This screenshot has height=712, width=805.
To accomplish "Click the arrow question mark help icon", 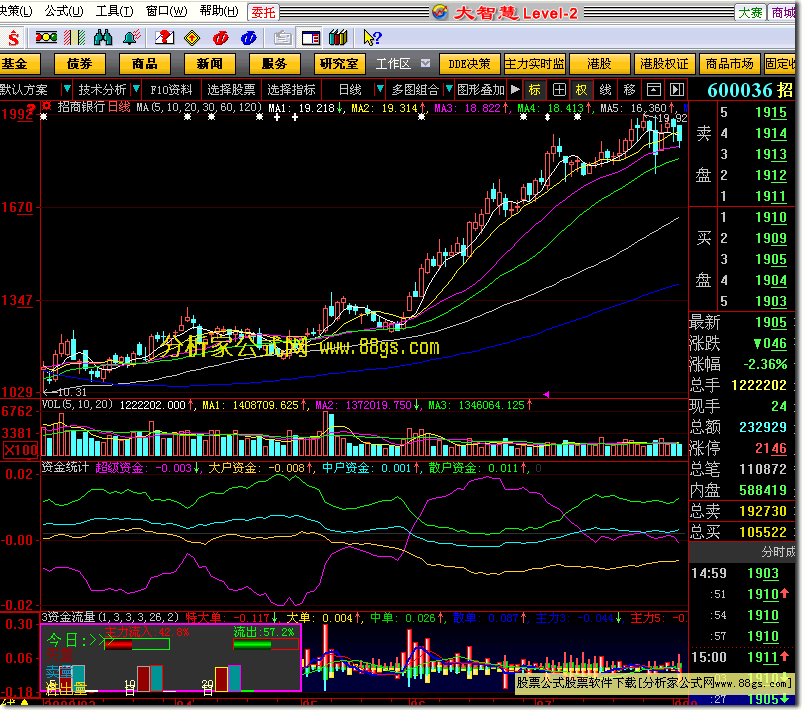I will pyautogui.click(x=372, y=37).
